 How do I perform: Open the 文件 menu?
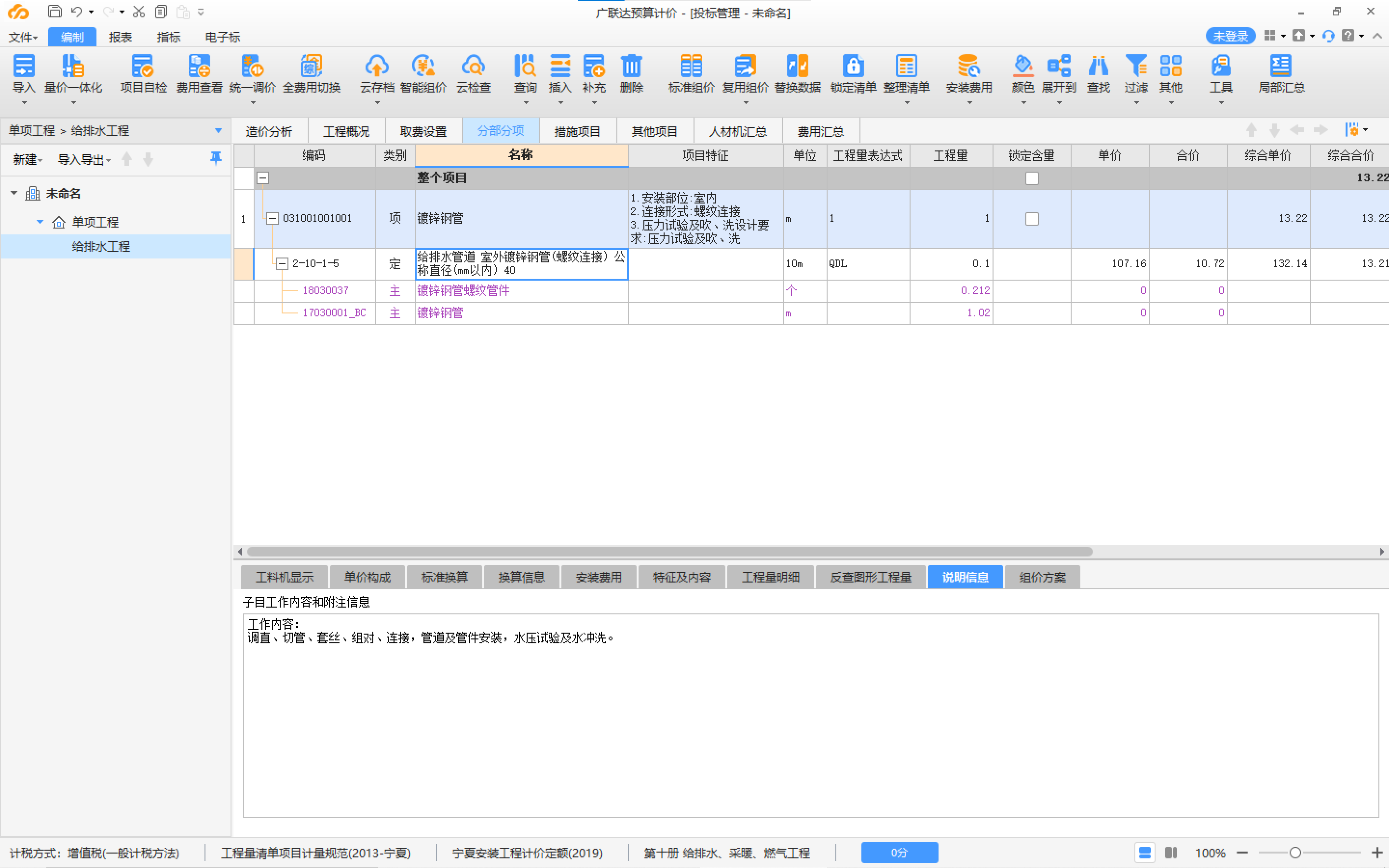pyautogui.click(x=23, y=37)
